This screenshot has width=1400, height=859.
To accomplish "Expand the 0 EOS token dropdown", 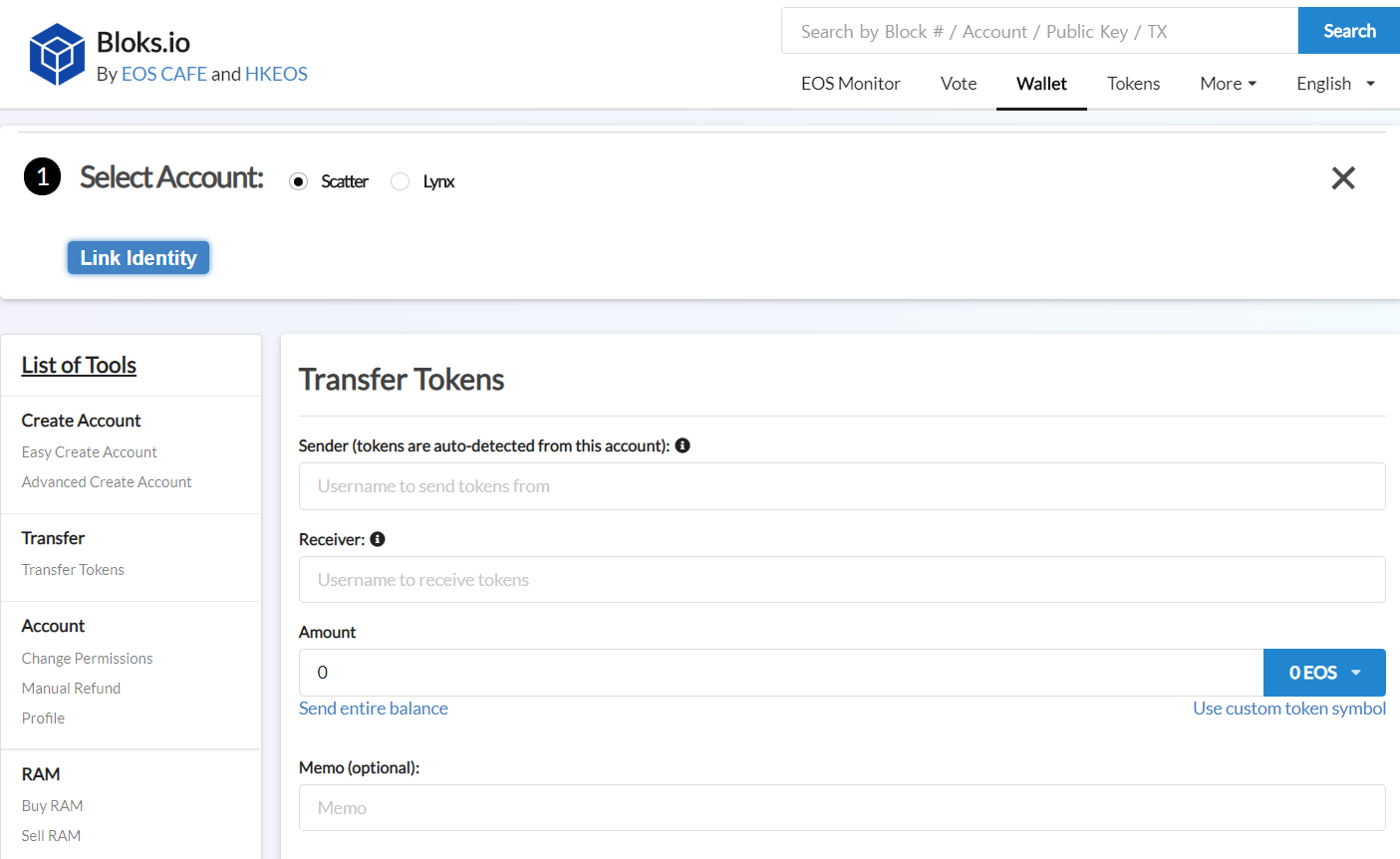I will coord(1324,673).
